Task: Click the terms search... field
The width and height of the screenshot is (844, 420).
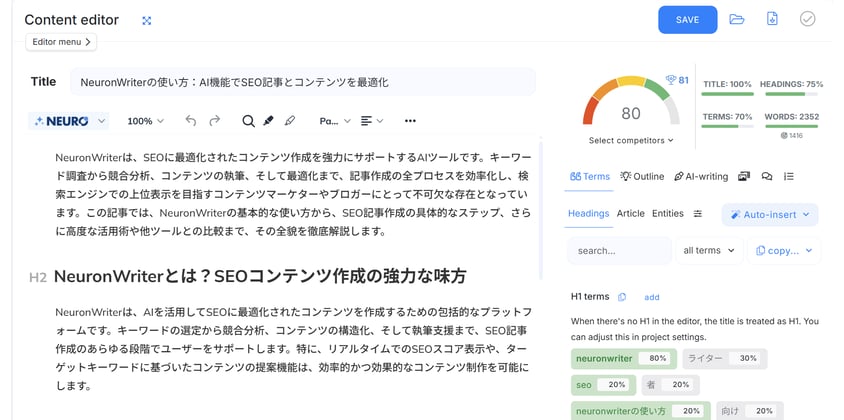Action: pos(619,250)
